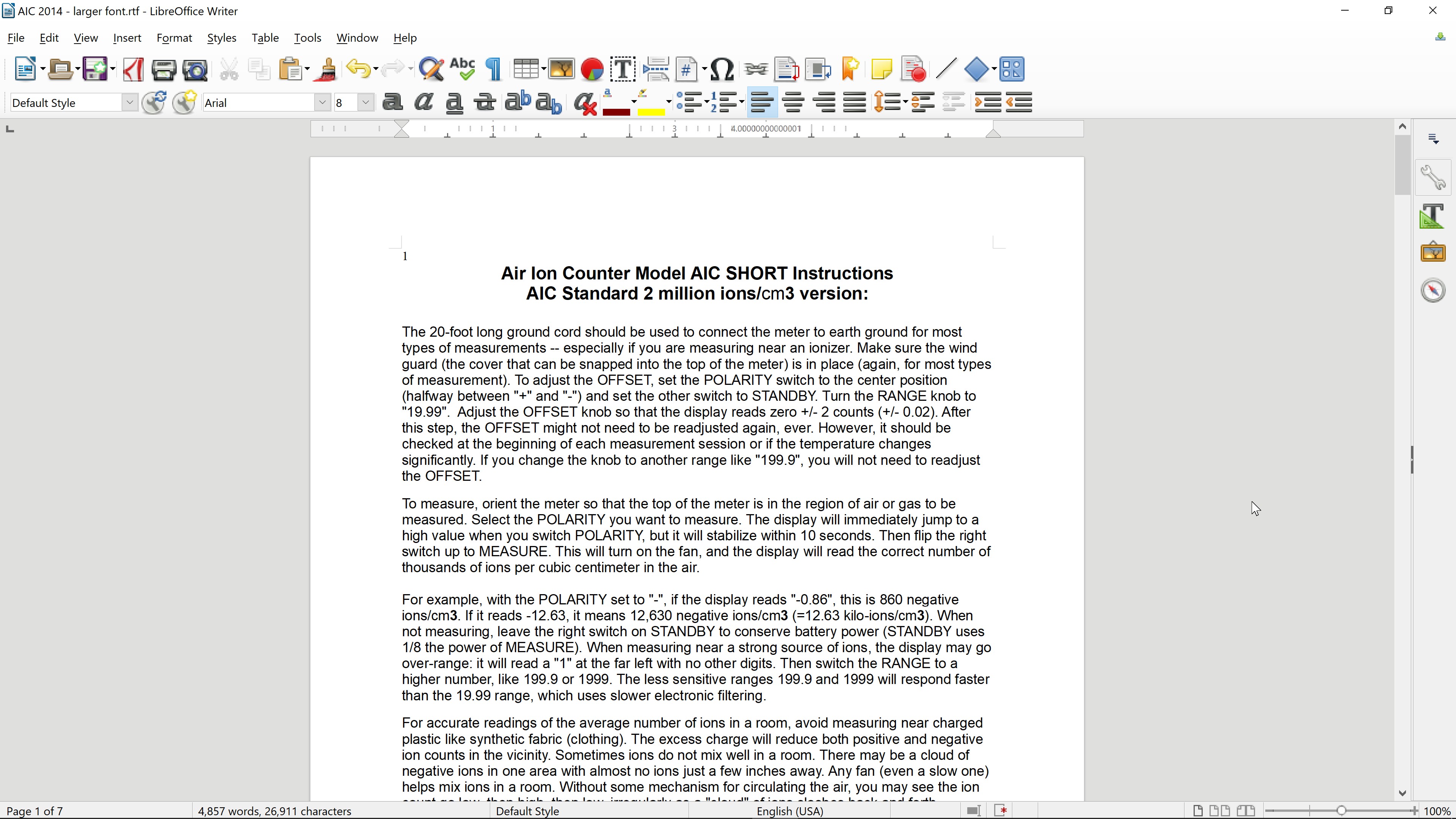Insert a chart
The image size is (1456, 819).
592,69
